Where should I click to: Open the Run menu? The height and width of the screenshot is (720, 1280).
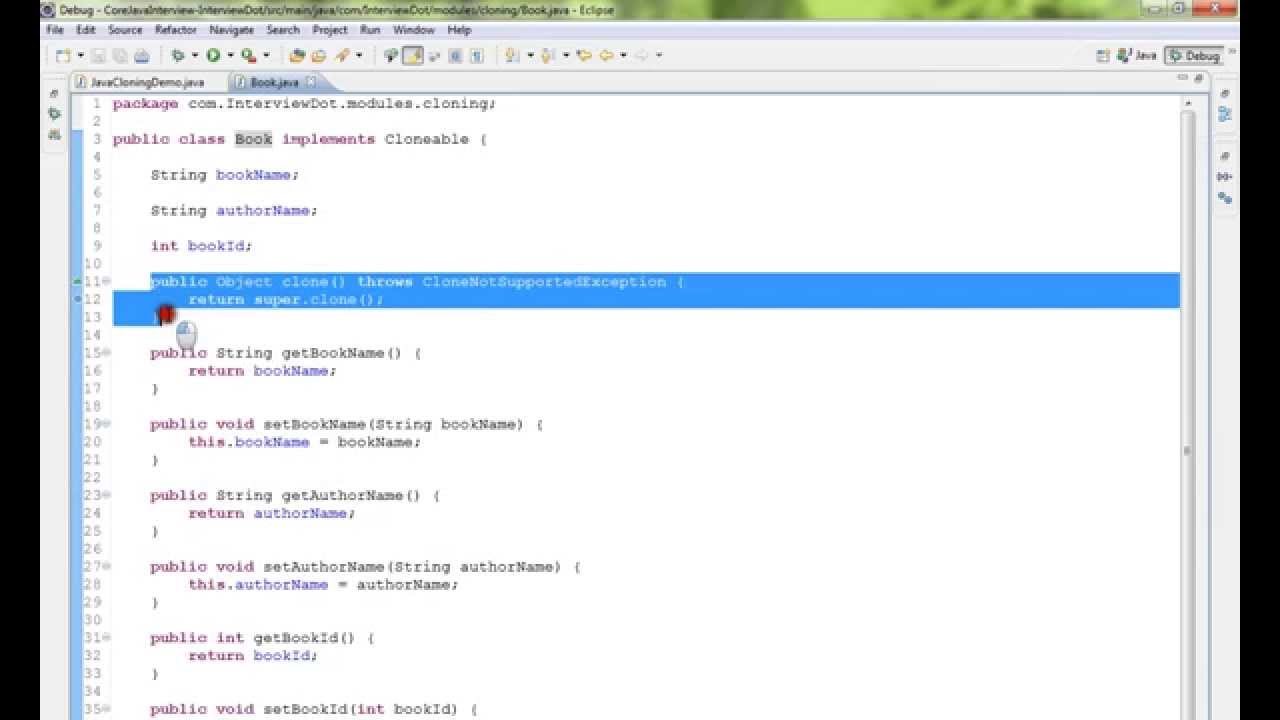point(370,30)
